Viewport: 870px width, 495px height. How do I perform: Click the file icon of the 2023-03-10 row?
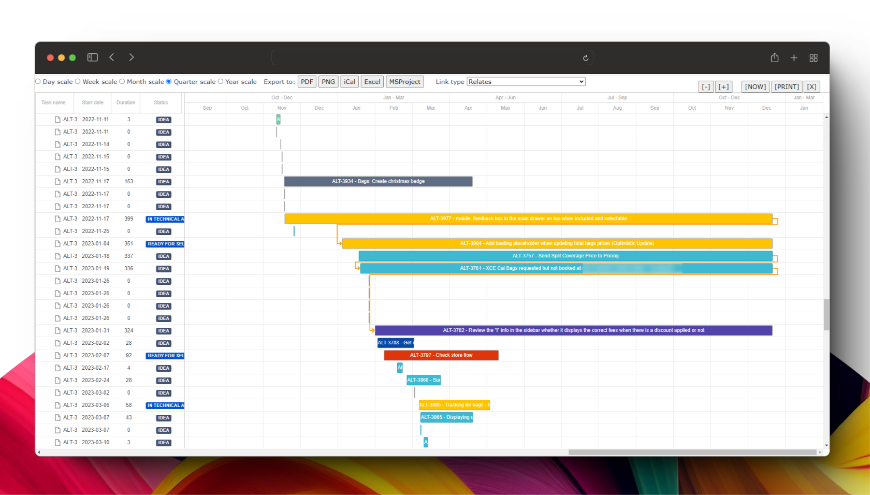57,442
